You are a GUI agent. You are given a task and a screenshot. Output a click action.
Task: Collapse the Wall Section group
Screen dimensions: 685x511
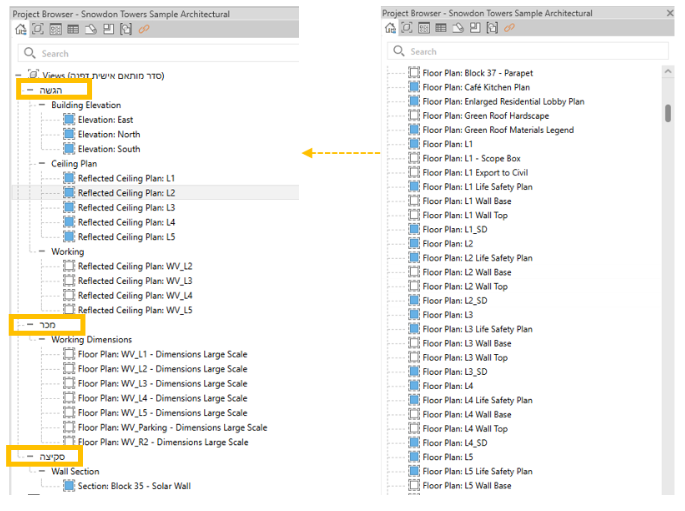42,471
